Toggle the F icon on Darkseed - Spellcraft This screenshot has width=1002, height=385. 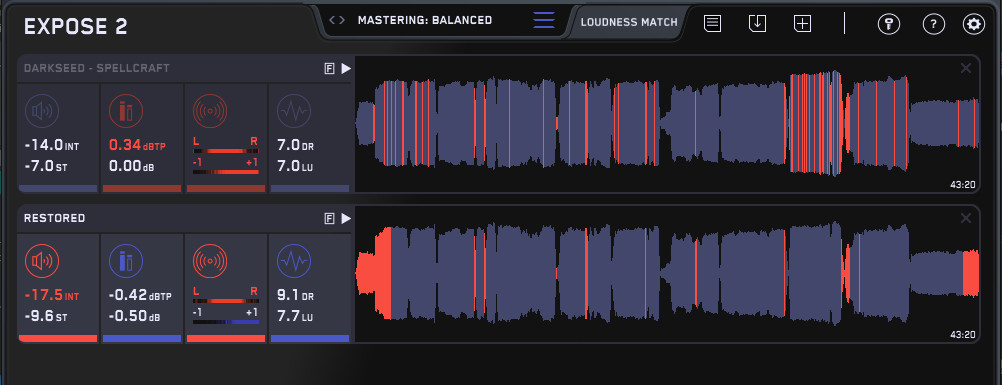(x=330, y=68)
